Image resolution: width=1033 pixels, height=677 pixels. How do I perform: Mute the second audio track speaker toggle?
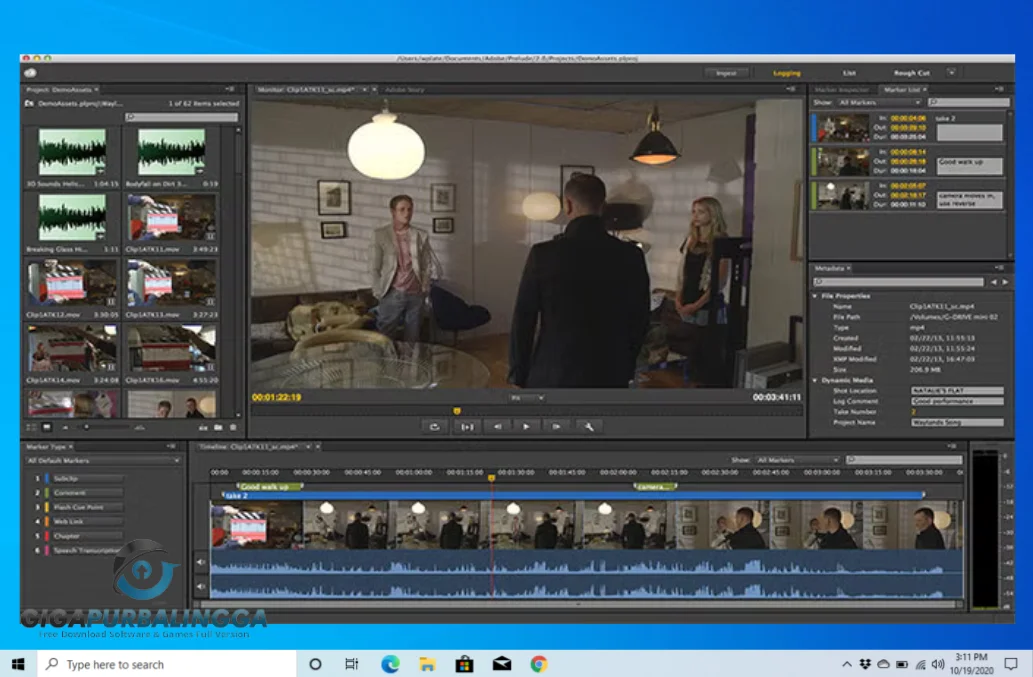[201, 586]
